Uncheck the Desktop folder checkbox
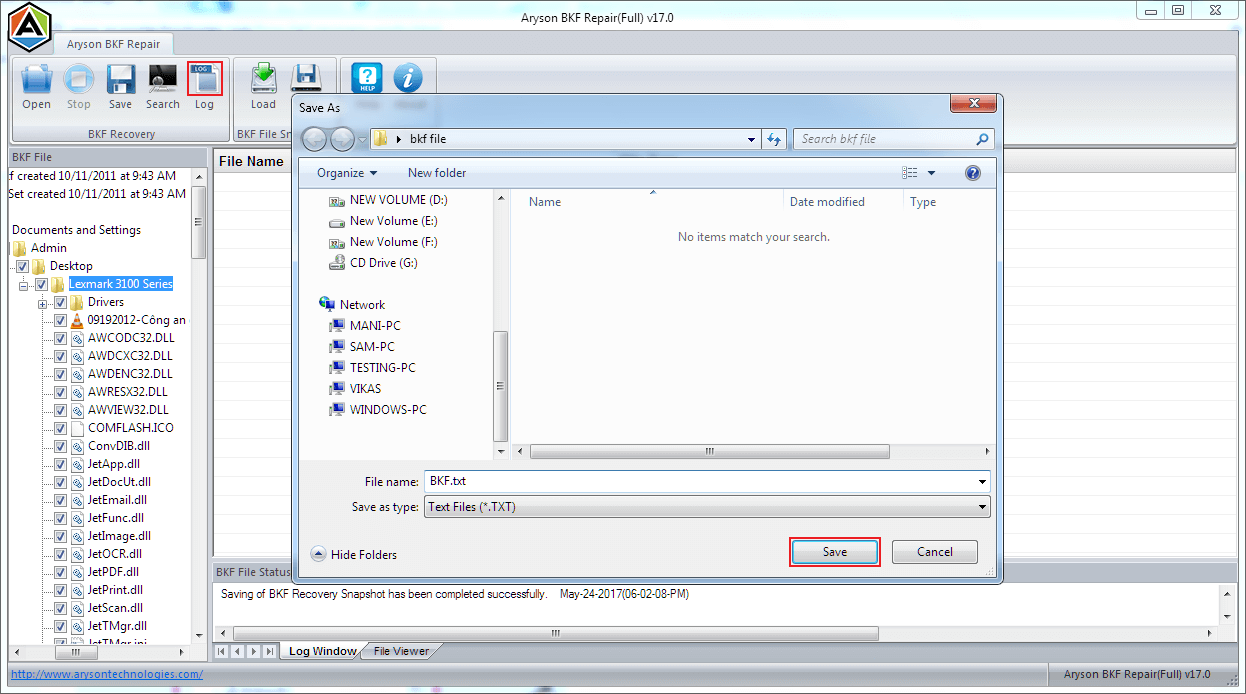The height and width of the screenshot is (694, 1246). pyautogui.click(x=23, y=266)
